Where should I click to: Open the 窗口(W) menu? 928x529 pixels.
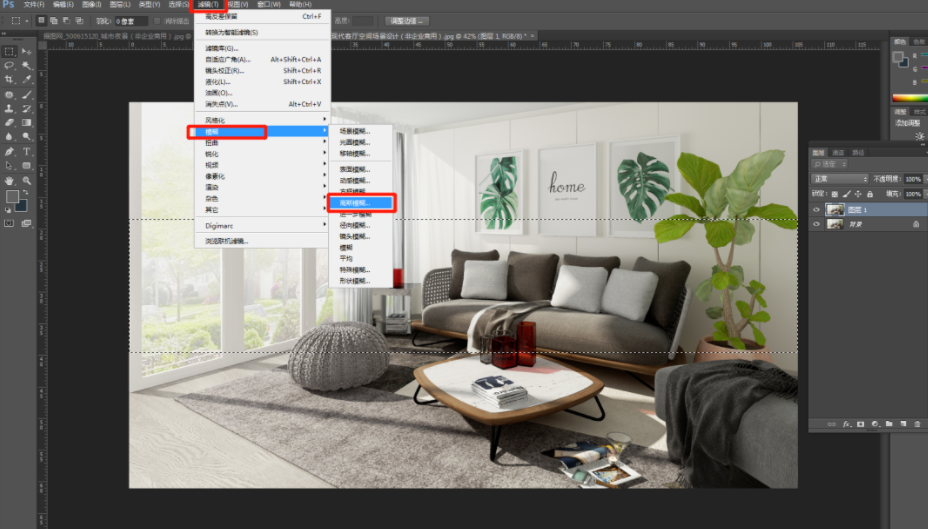(x=269, y=4)
